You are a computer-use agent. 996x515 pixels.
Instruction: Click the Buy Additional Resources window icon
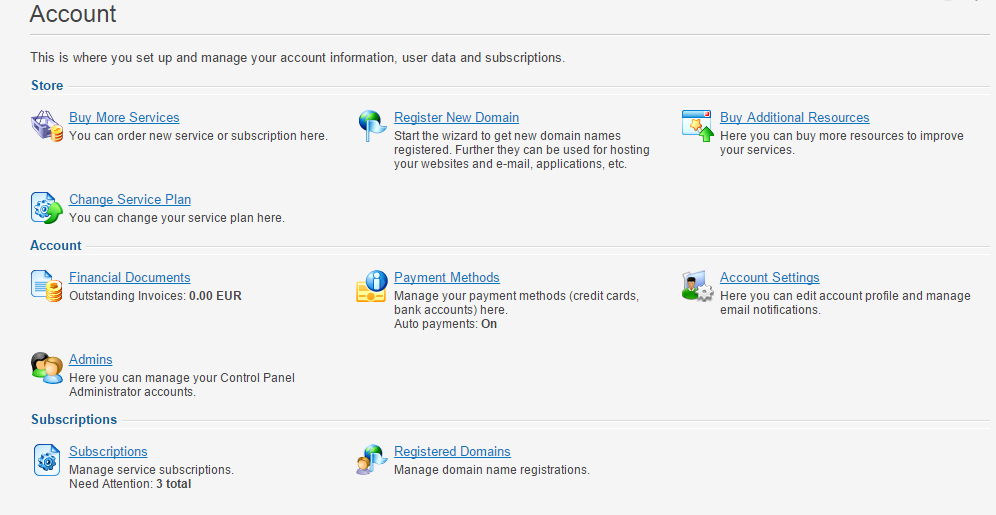[x=697, y=126]
